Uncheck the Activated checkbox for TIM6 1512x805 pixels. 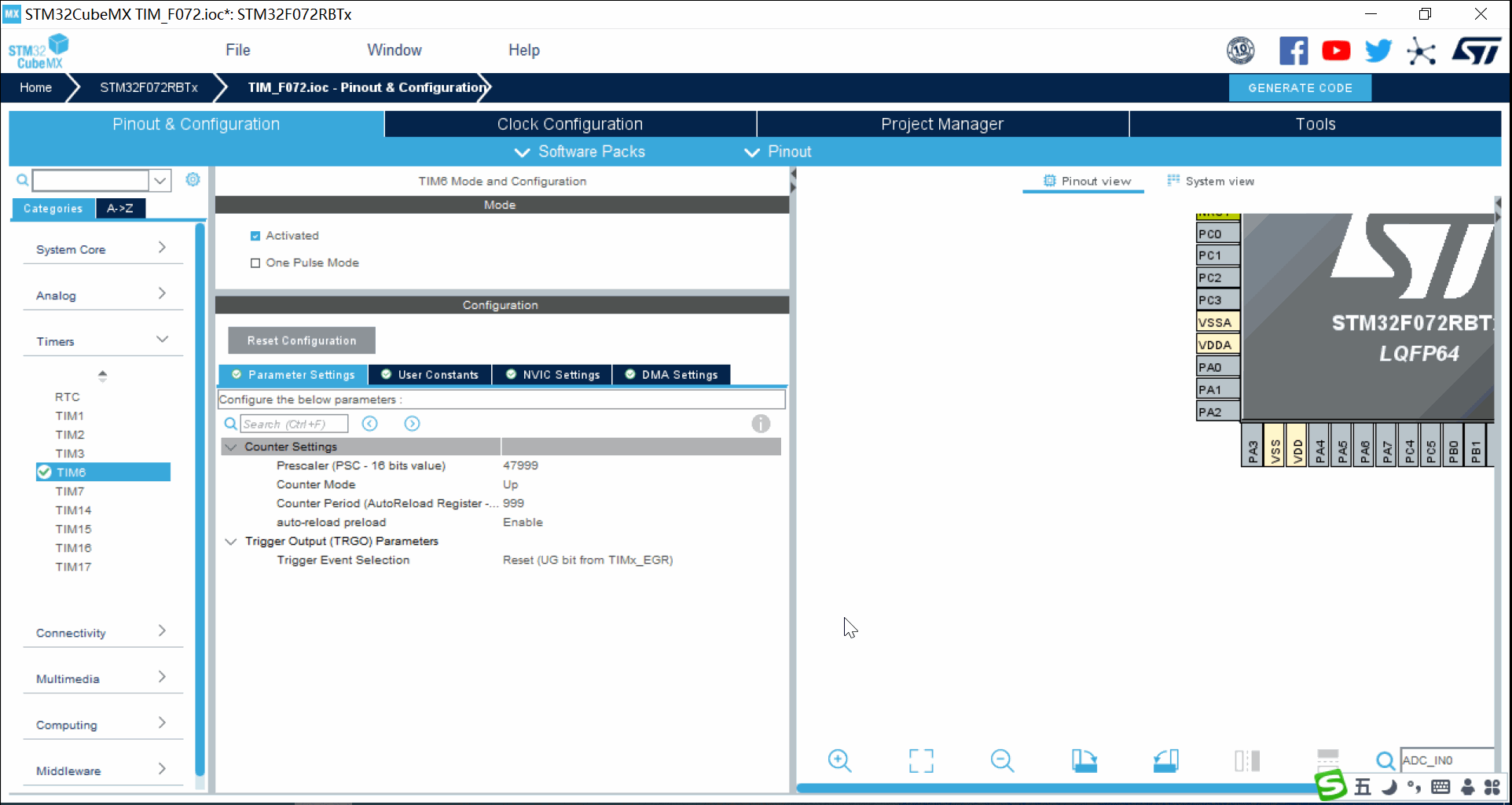(255, 236)
